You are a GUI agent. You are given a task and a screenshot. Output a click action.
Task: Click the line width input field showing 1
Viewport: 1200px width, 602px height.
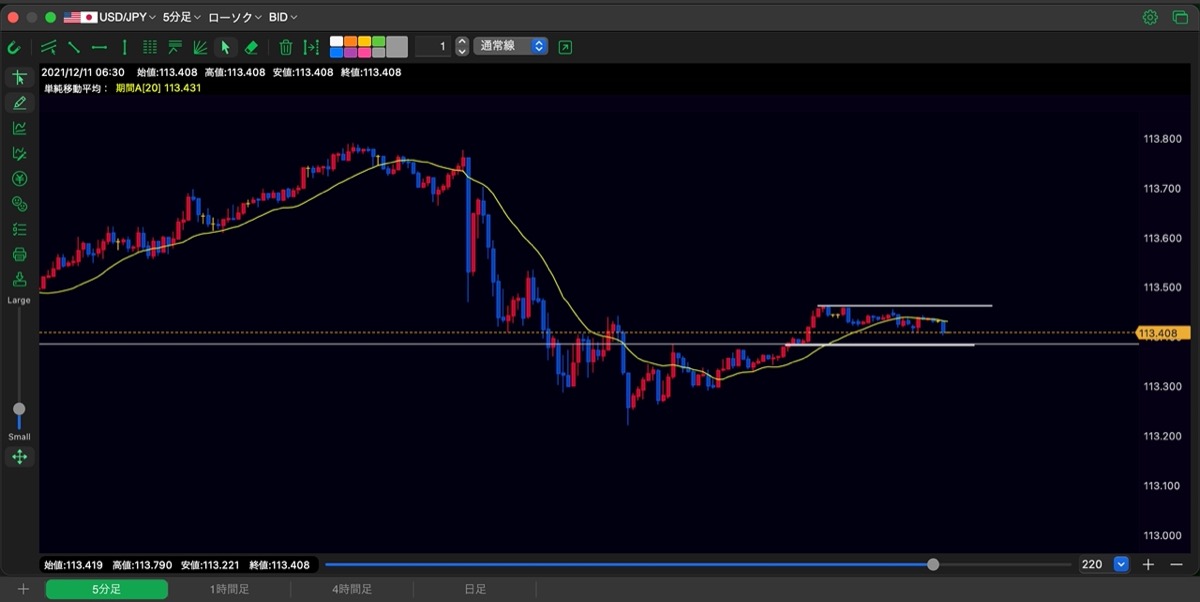pos(433,46)
